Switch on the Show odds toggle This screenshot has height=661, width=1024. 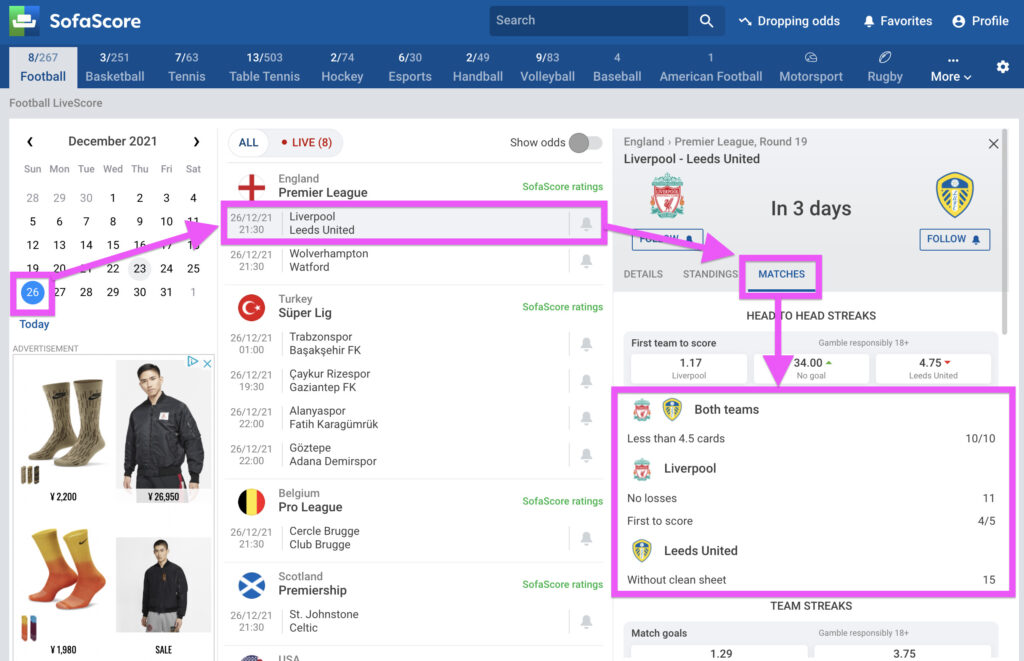[585, 142]
